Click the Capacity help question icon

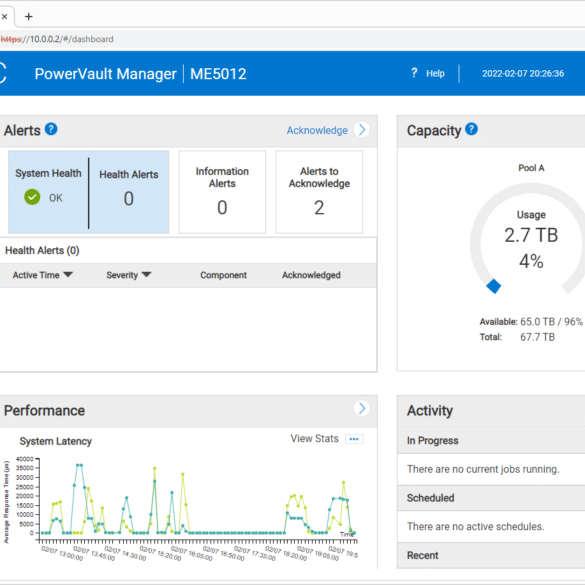point(472,129)
